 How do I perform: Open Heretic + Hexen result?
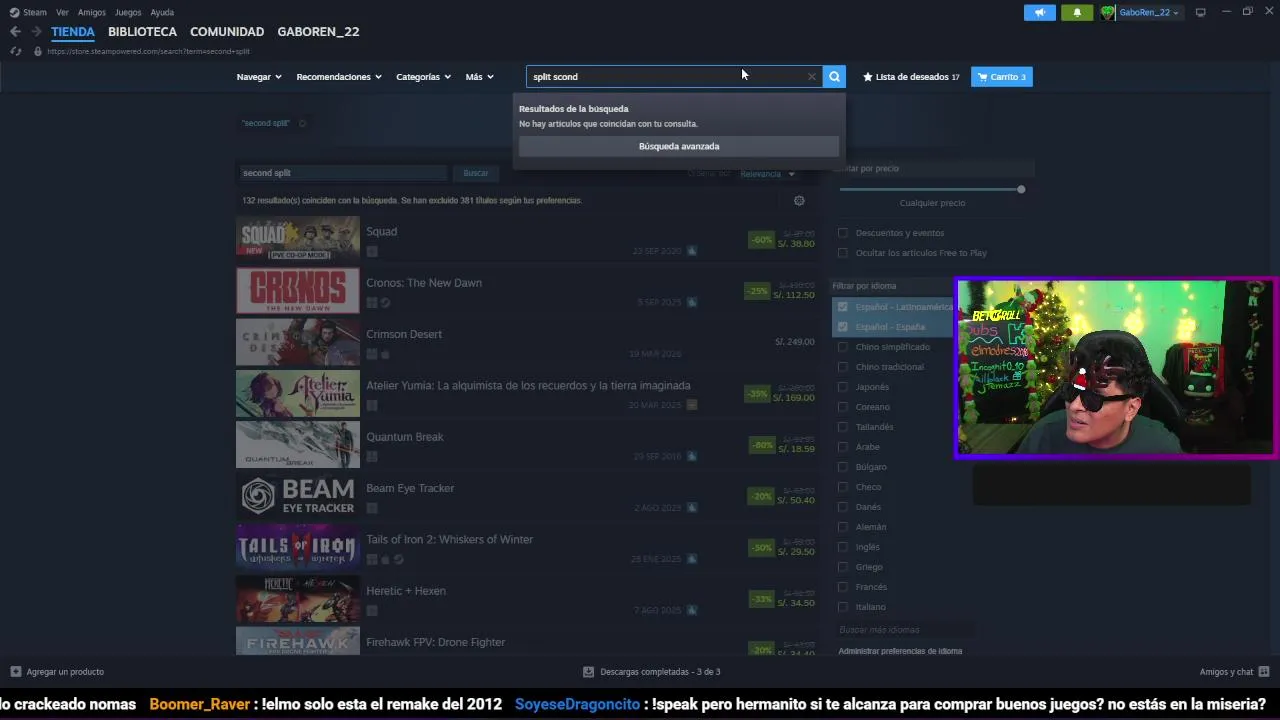click(406, 591)
